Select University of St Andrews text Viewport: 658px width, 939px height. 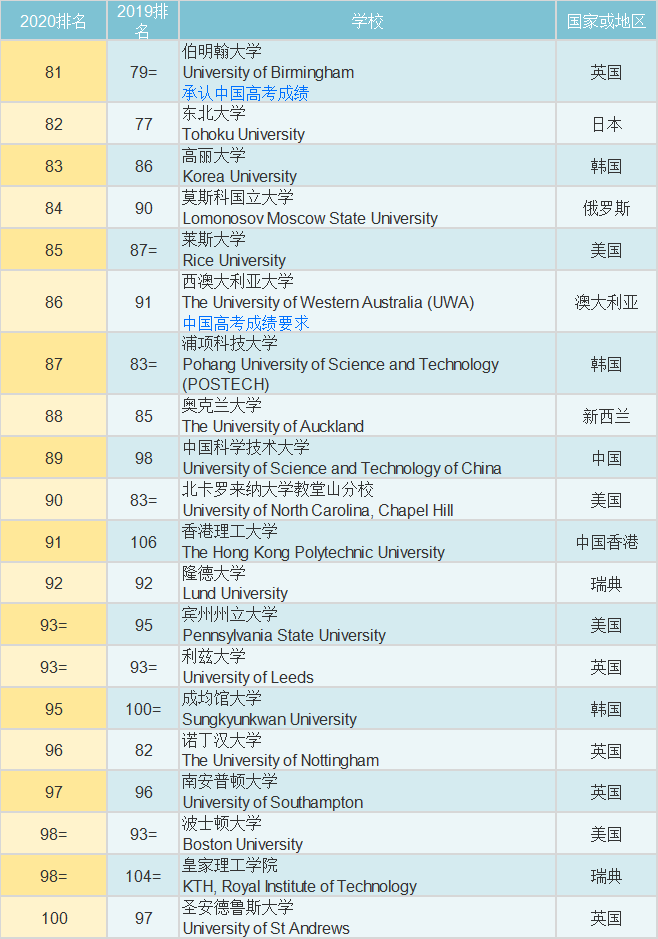tap(266, 928)
